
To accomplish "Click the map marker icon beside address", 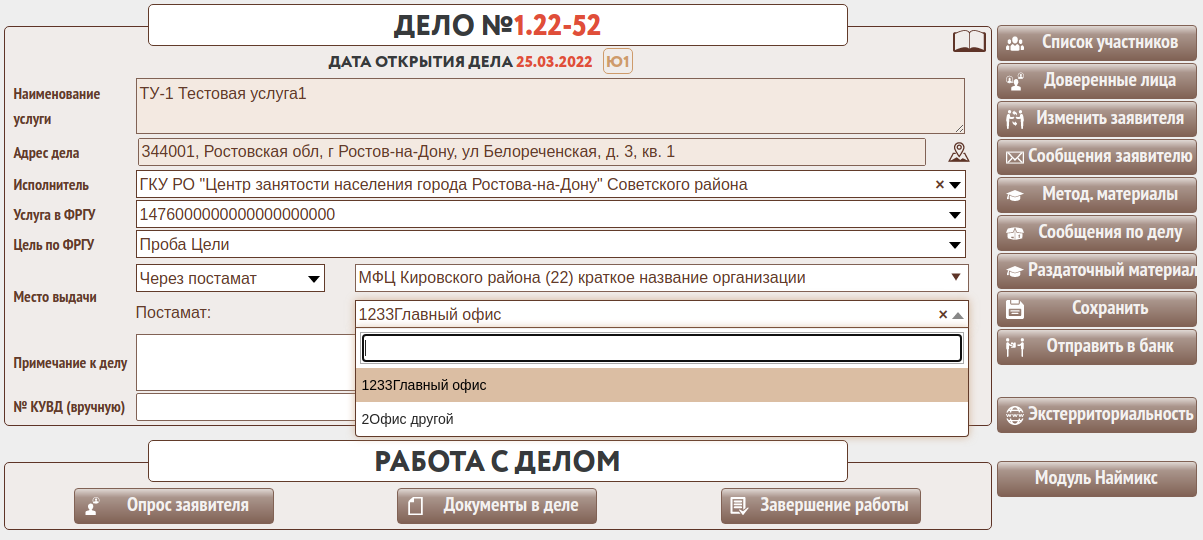I will pos(959,152).
